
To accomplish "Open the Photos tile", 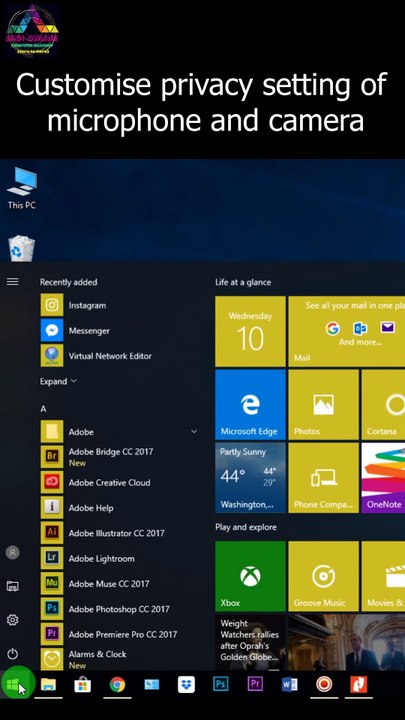I will pos(324,405).
